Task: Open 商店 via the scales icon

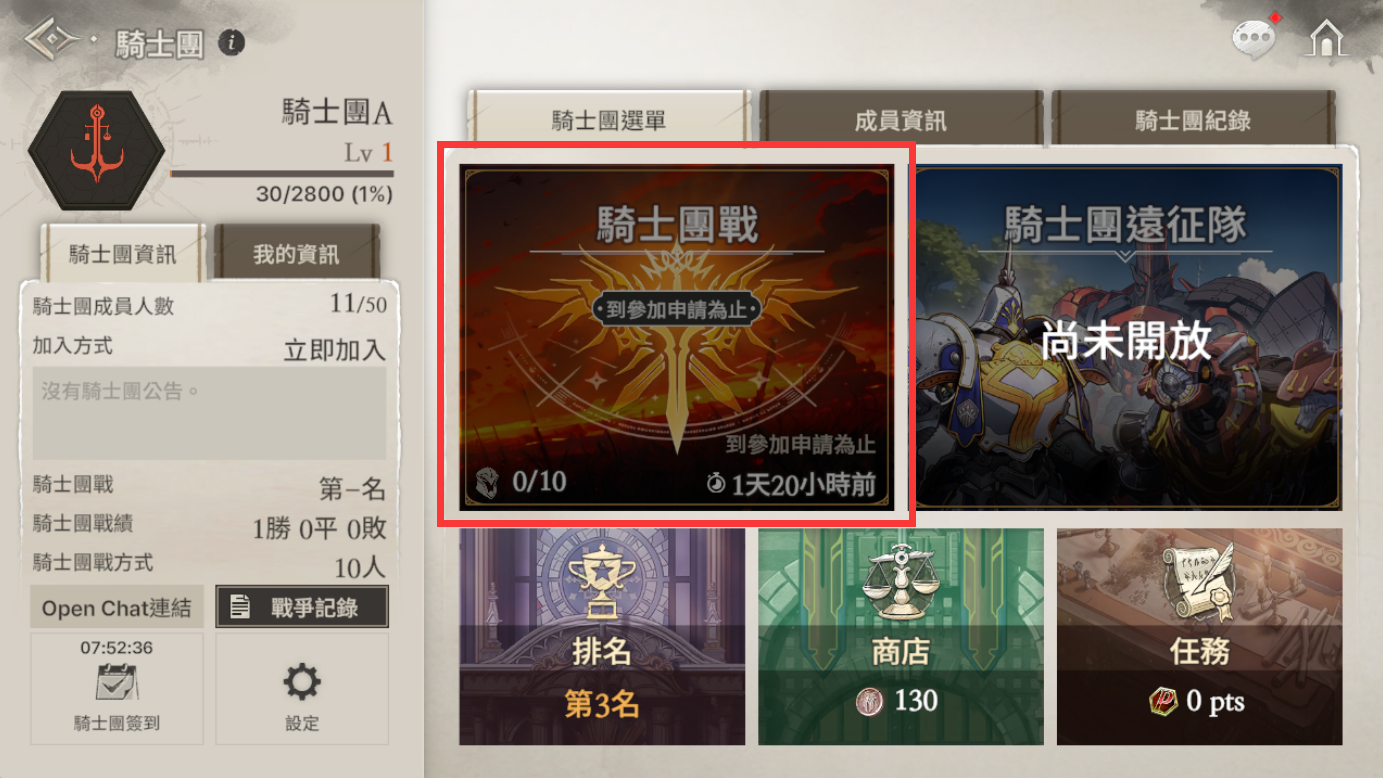Action: (901, 582)
